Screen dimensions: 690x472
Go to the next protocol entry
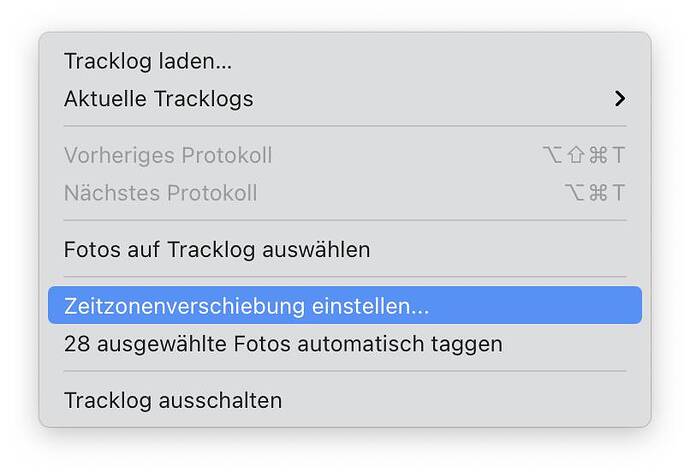(x=160, y=193)
